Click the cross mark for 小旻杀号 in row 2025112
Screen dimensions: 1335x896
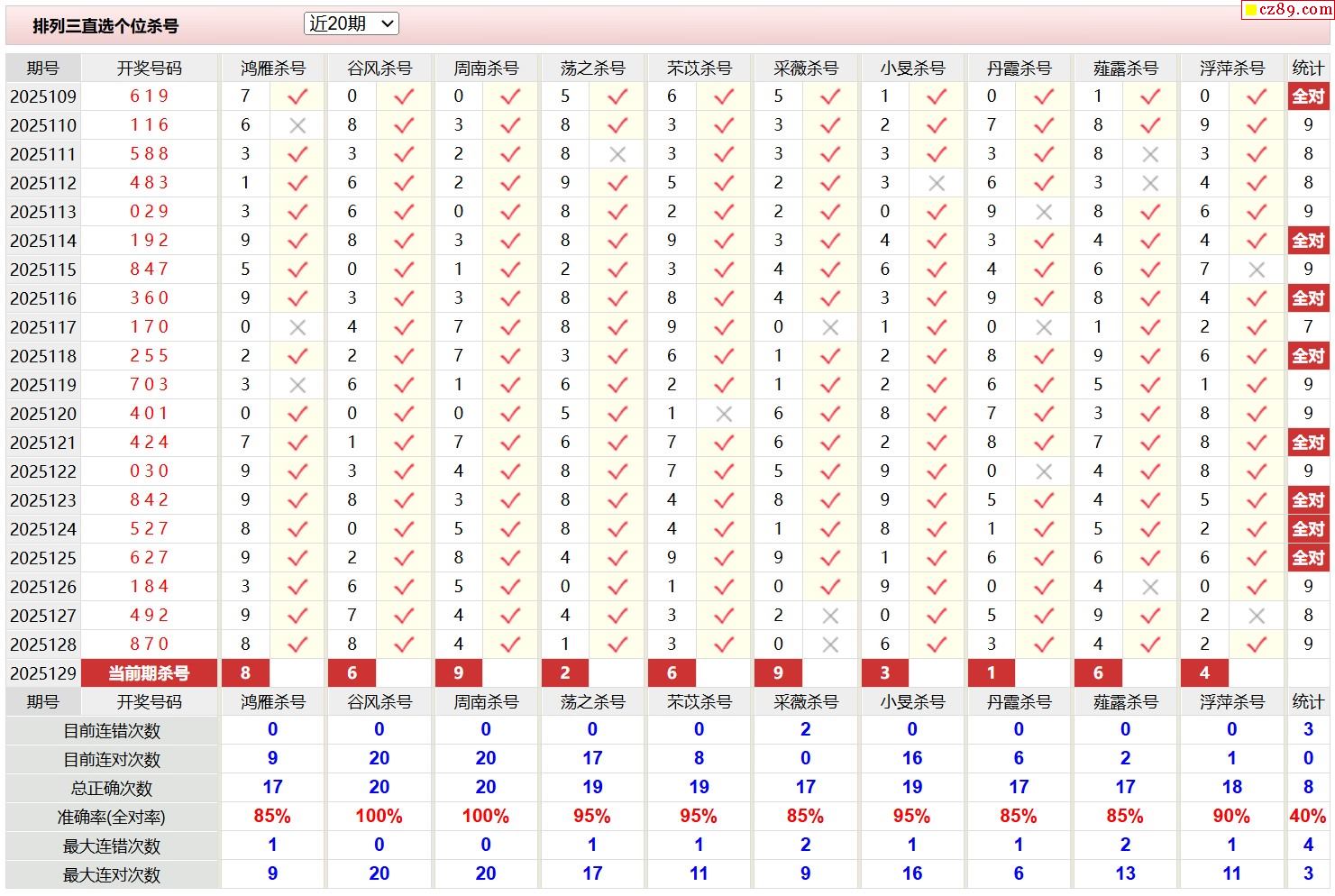pyautogui.click(x=937, y=183)
